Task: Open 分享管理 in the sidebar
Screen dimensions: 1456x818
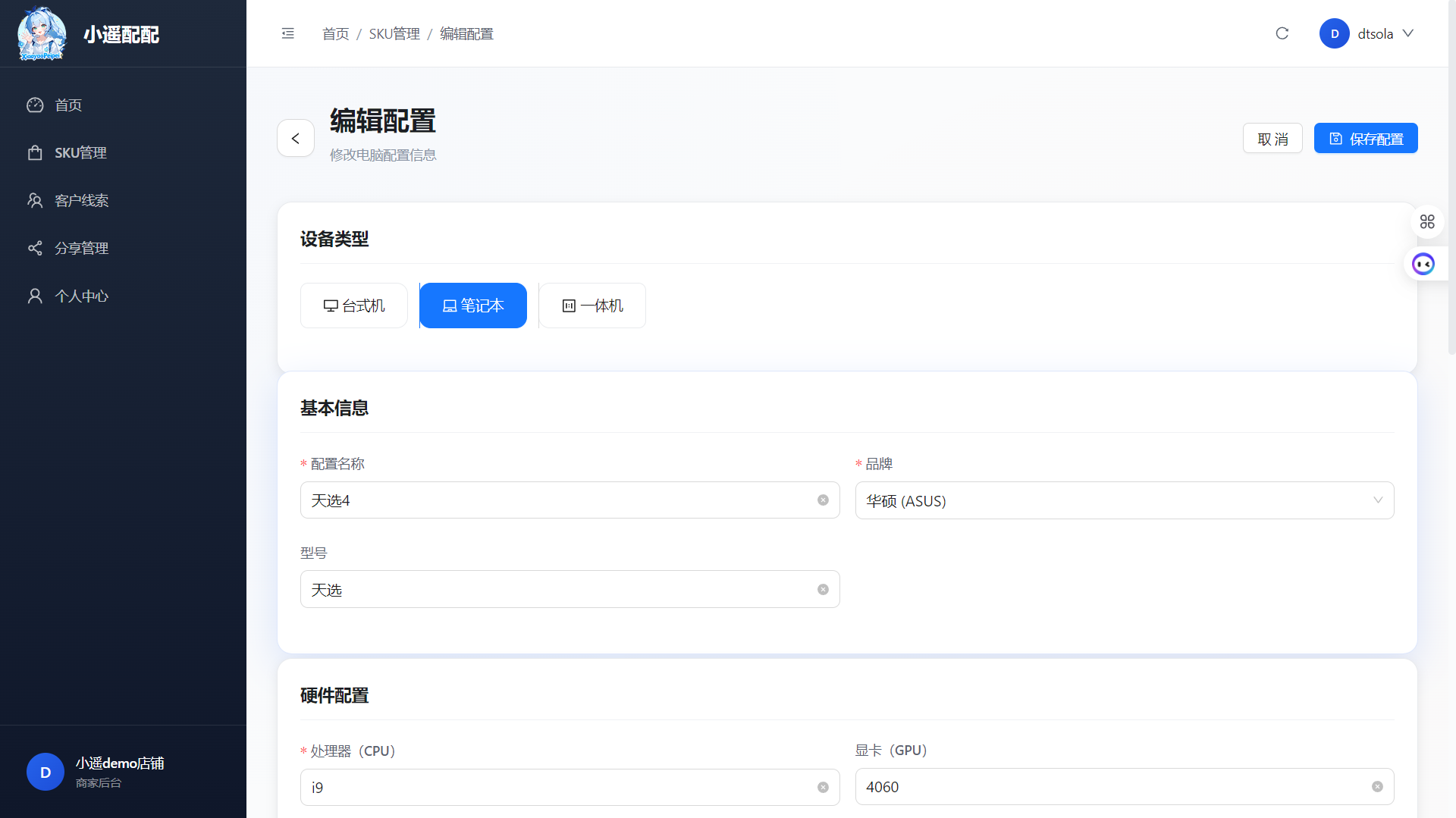Action: coord(81,248)
